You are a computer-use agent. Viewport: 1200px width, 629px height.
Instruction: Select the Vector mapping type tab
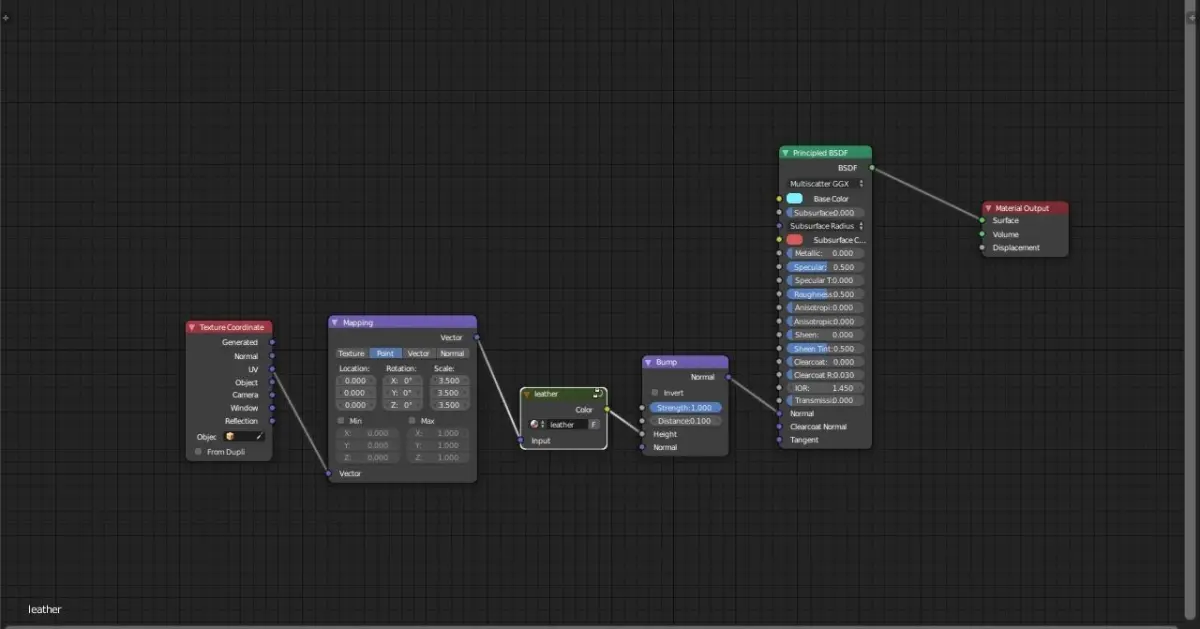point(419,353)
